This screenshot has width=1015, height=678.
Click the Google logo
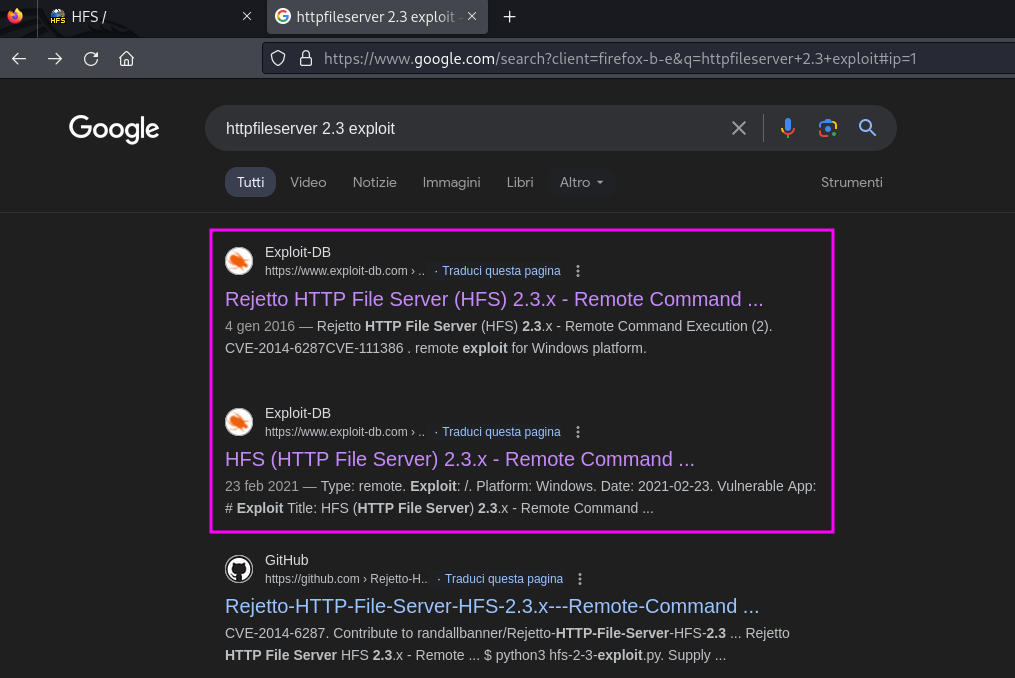tap(114, 129)
